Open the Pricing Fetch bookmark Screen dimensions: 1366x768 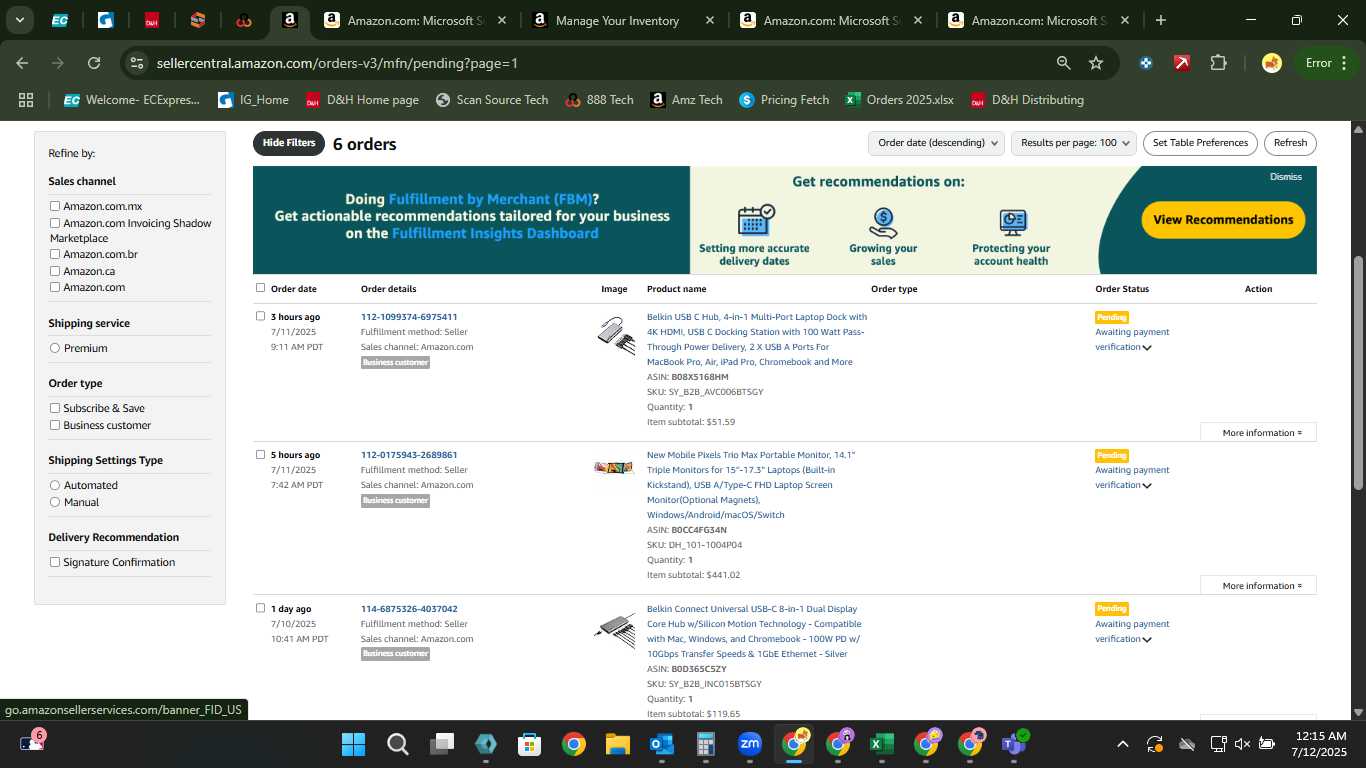(x=784, y=100)
